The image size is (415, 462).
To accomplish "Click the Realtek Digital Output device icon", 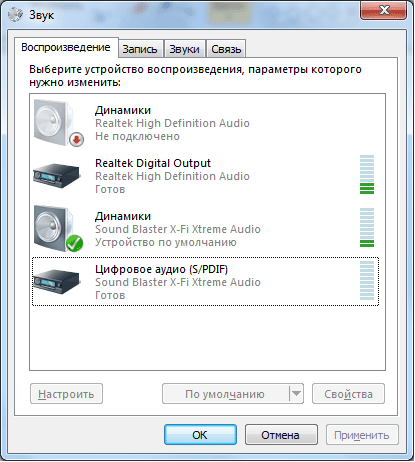I will 57,175.
